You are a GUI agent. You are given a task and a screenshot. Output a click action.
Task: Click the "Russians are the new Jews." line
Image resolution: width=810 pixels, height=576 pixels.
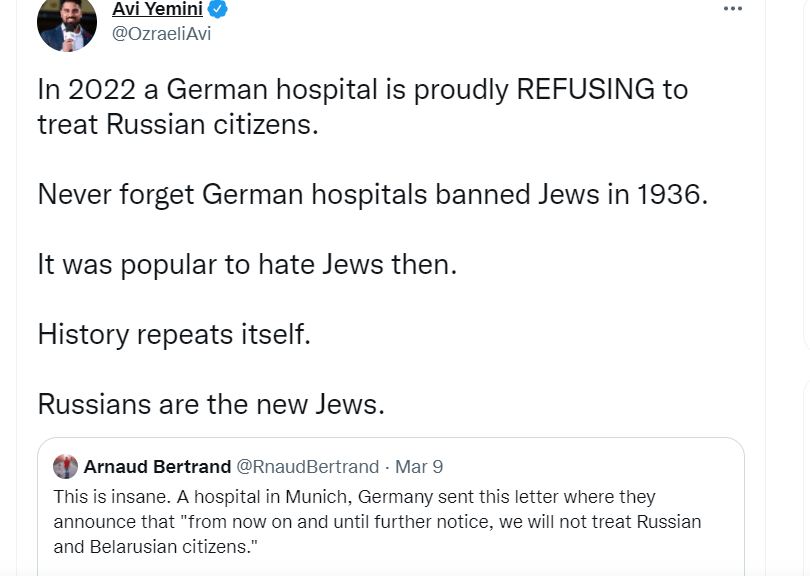[x=211, y=403]
